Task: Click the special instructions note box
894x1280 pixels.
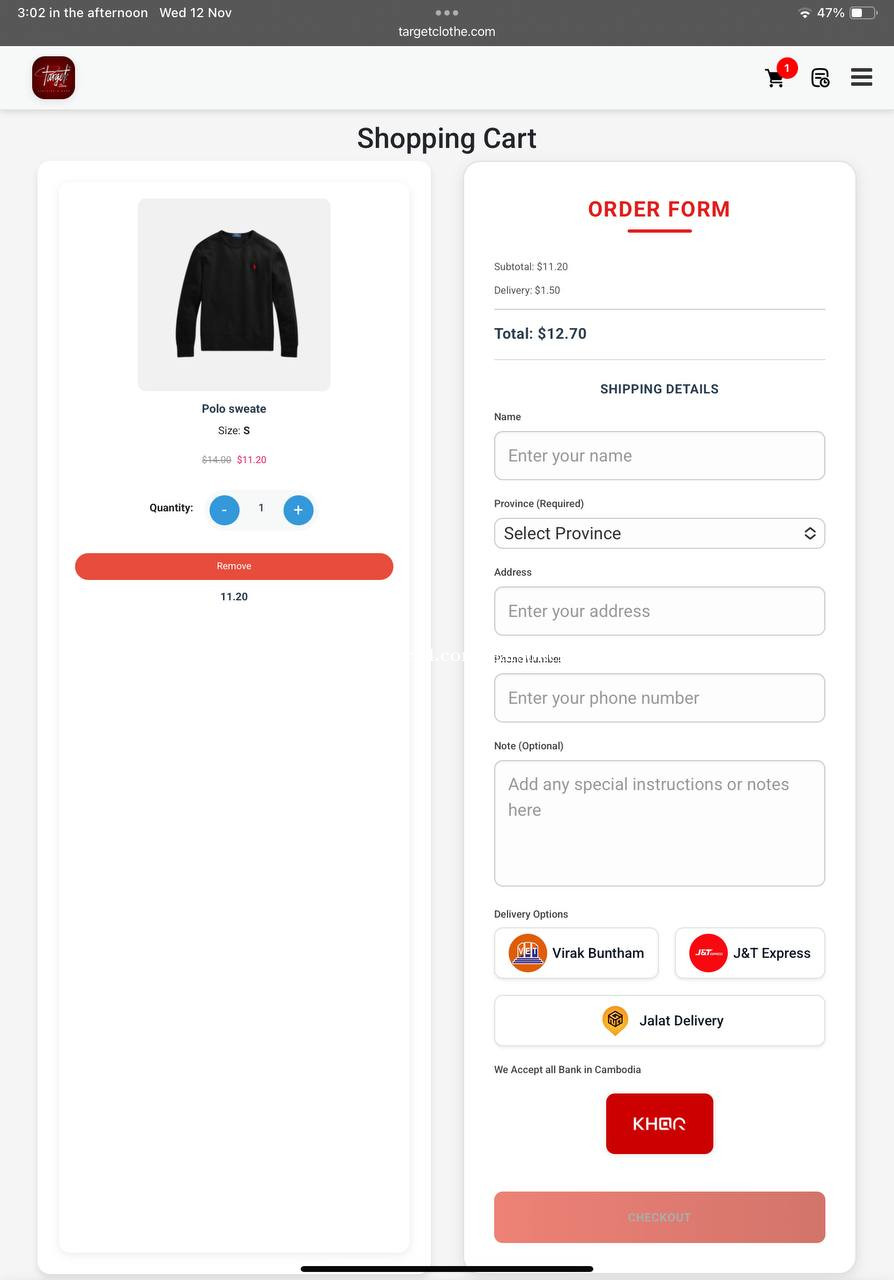Action: pyautogui.click(x=659, y=823)
